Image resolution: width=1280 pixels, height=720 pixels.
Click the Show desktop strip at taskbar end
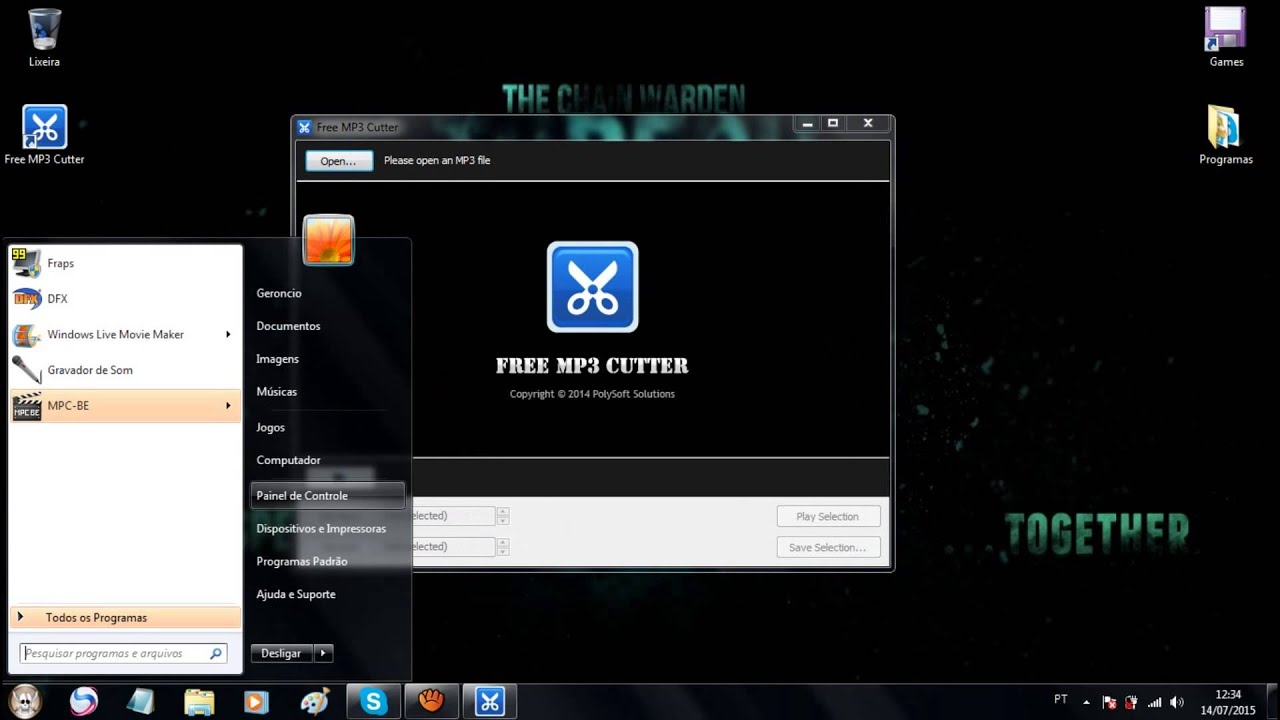click(1273, 701)
